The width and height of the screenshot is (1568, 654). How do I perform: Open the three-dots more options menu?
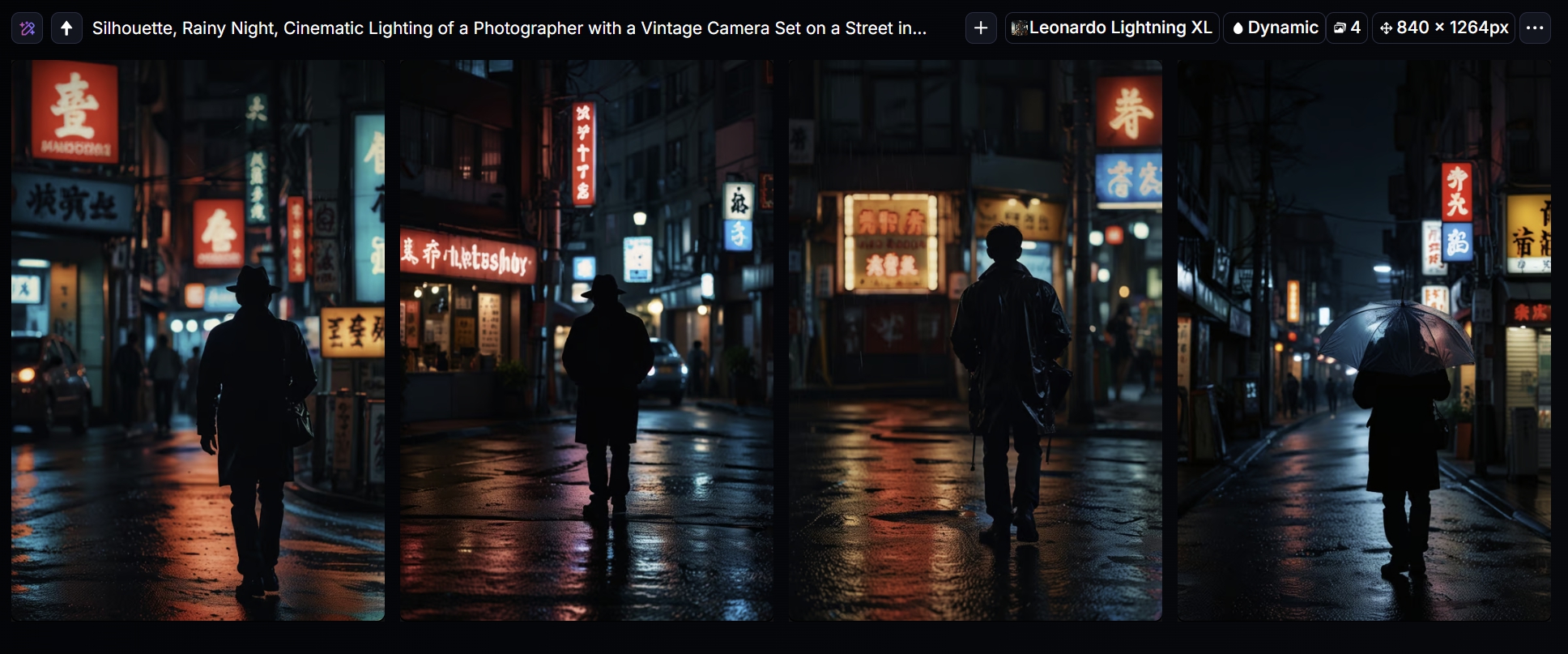(x=1534, y=28)
